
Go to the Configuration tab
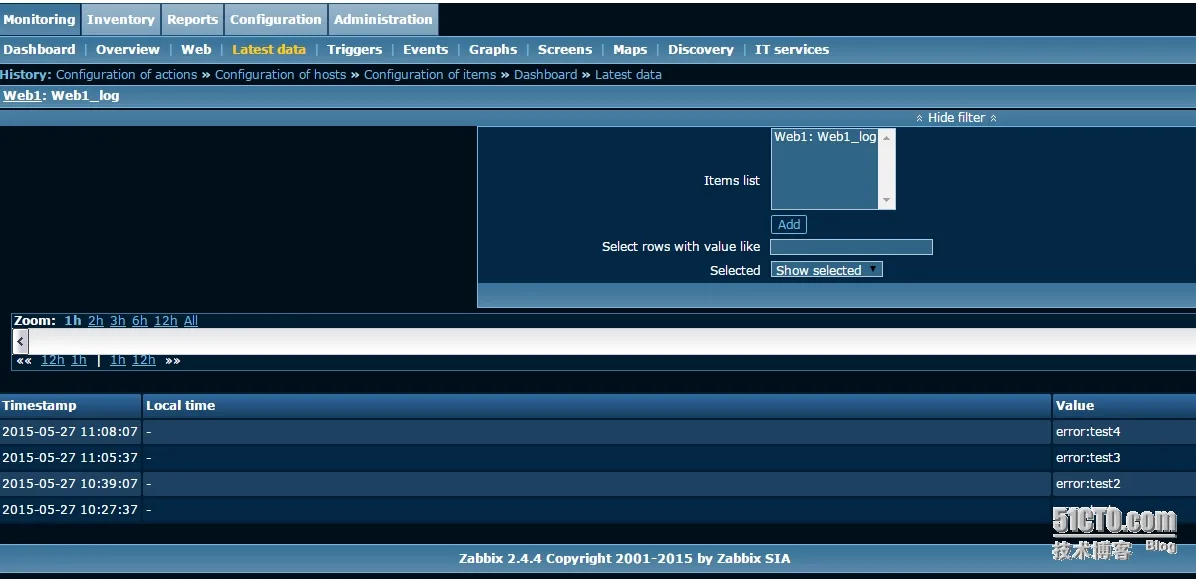click(275, 20)
